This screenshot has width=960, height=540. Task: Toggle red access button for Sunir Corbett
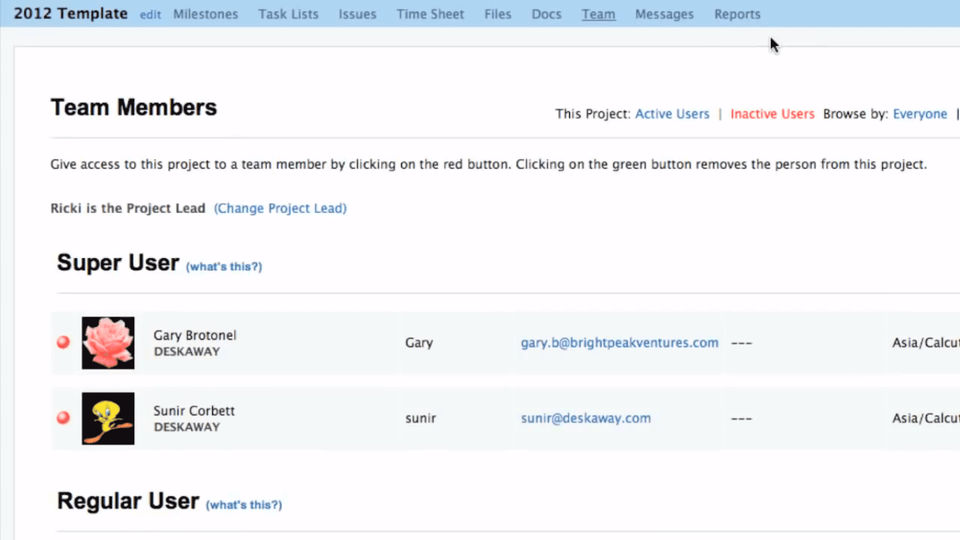point(63,418)
